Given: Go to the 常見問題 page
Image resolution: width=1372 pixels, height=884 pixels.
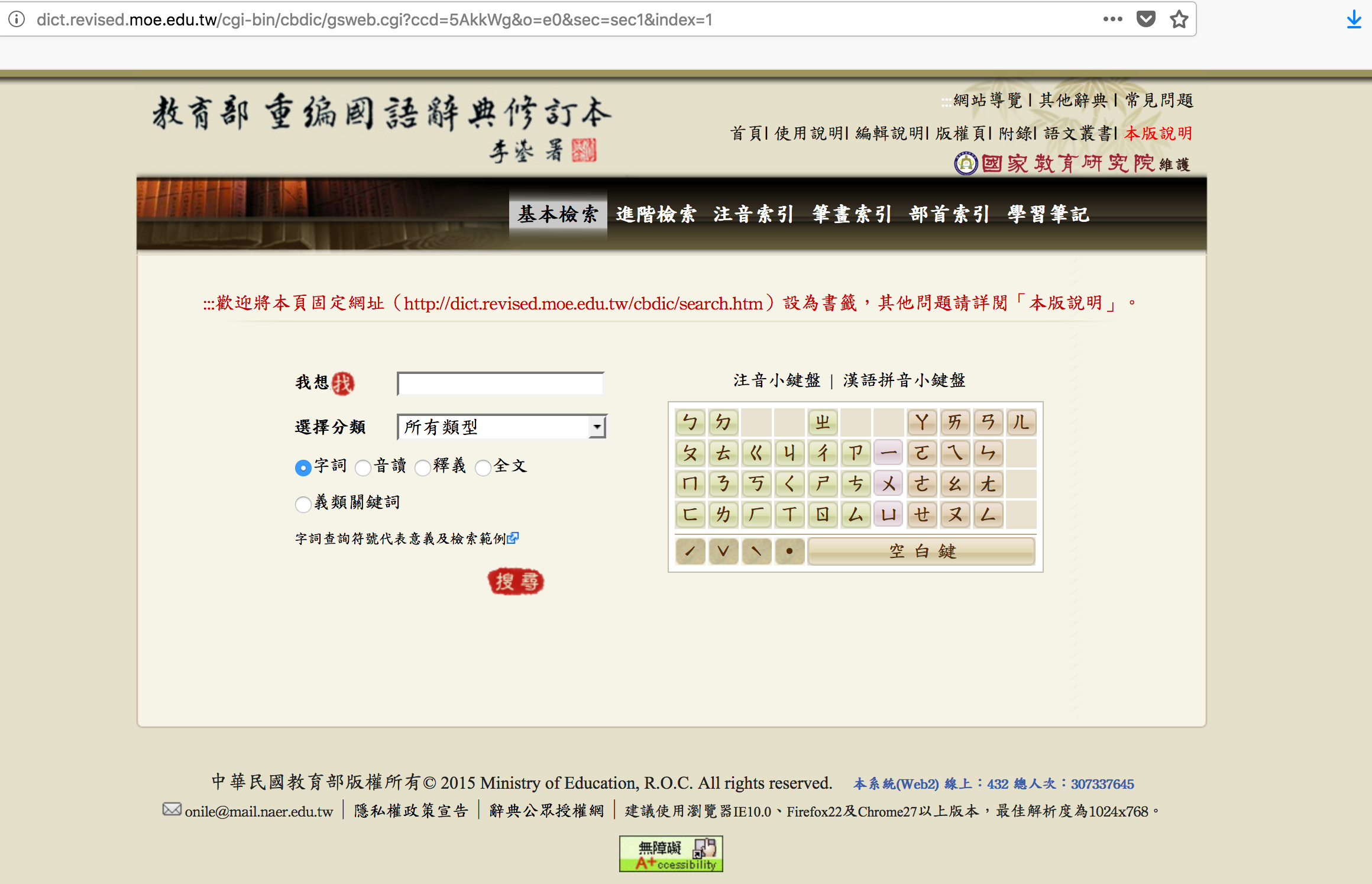Looking at the screenshot, I should point(1159,101).
